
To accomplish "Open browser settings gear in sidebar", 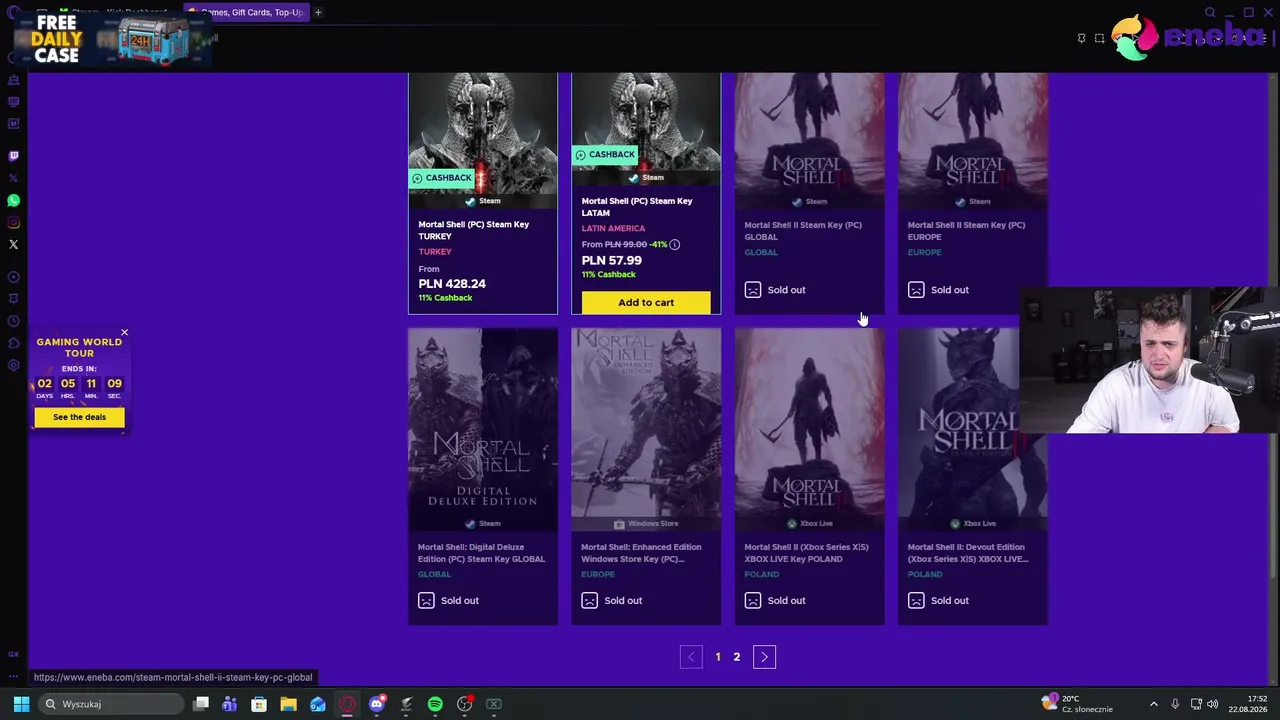I will click(13, 365).
